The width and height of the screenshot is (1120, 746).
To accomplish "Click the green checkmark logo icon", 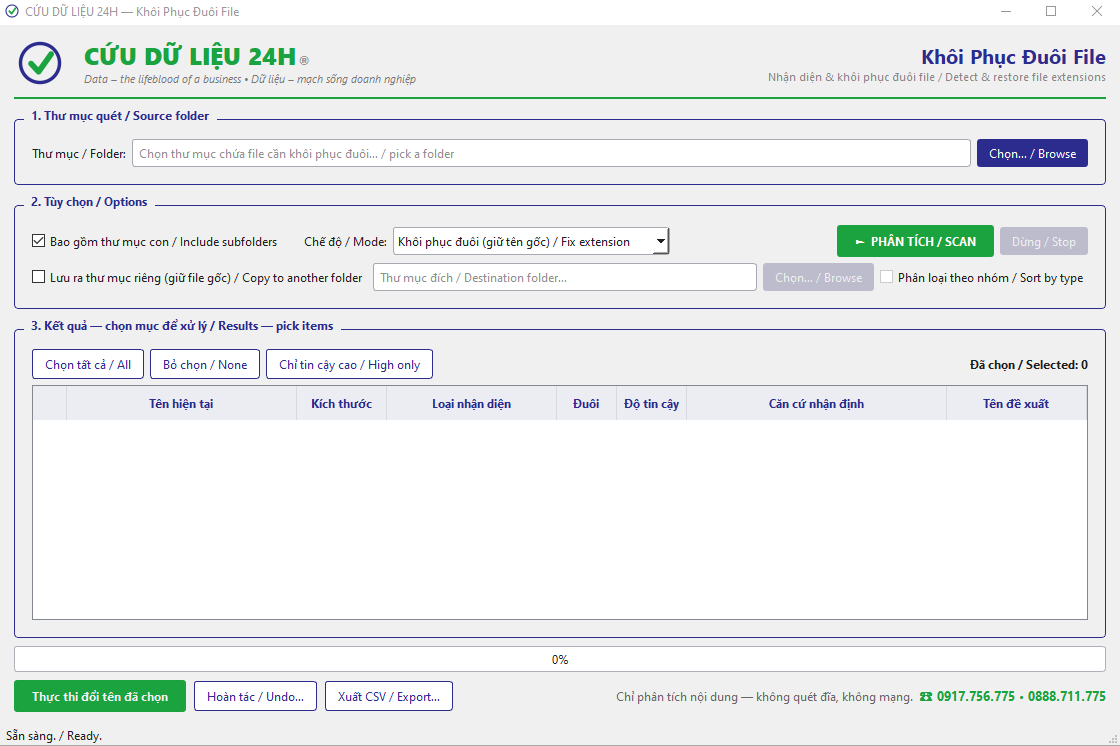I will coord(40,63).
